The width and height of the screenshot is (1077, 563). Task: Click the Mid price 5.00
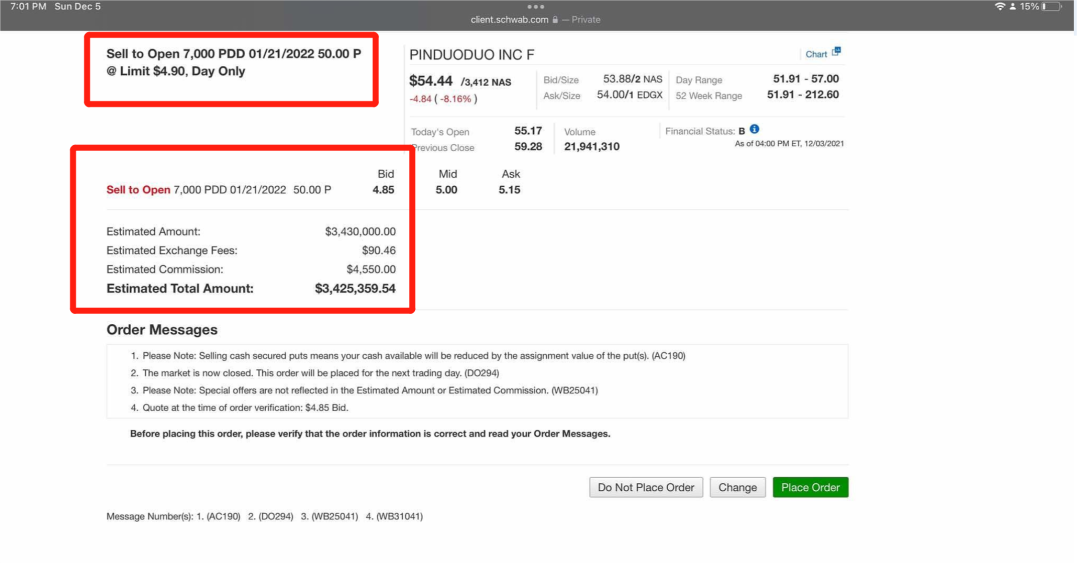(447, 190)
